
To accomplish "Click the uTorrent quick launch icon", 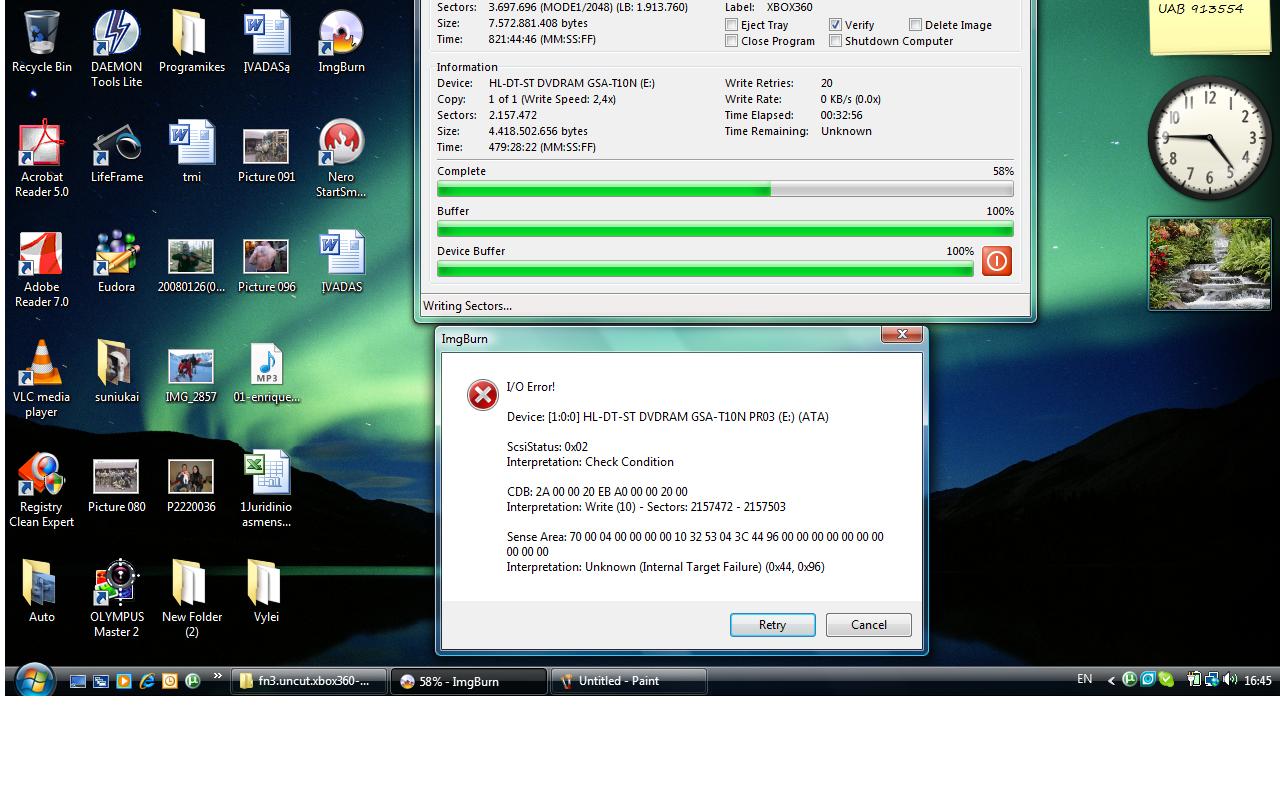I will tap(192, 681).
